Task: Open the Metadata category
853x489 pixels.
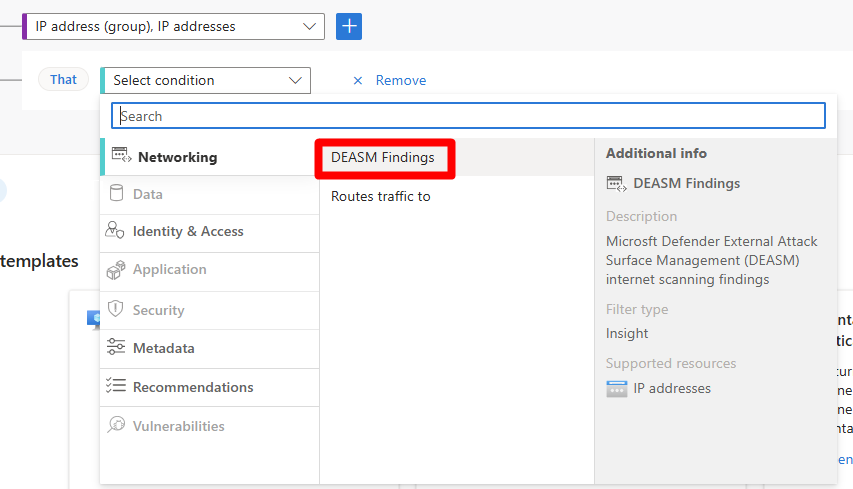Action: [x=163, y=348]
